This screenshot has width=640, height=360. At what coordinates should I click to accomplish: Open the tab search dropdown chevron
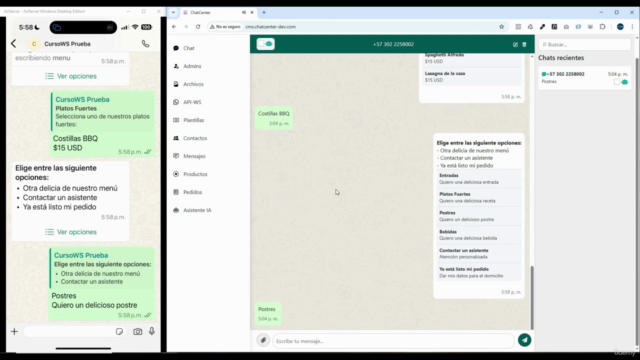click(x=173, y=13)
